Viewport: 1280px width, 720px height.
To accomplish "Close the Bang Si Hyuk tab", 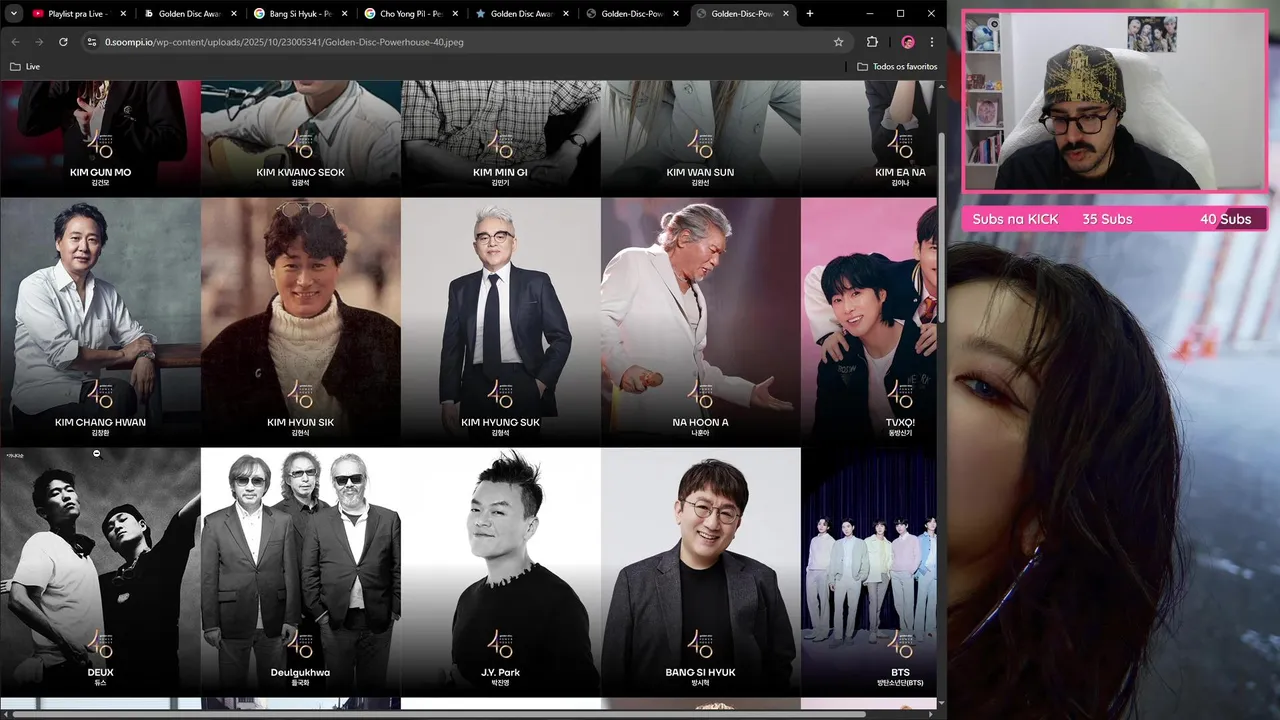I will (344, 14).
